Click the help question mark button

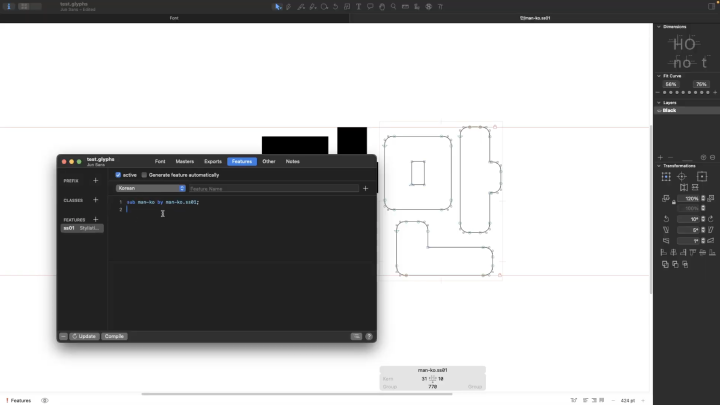pyautogui.click(x=369, y=337)
